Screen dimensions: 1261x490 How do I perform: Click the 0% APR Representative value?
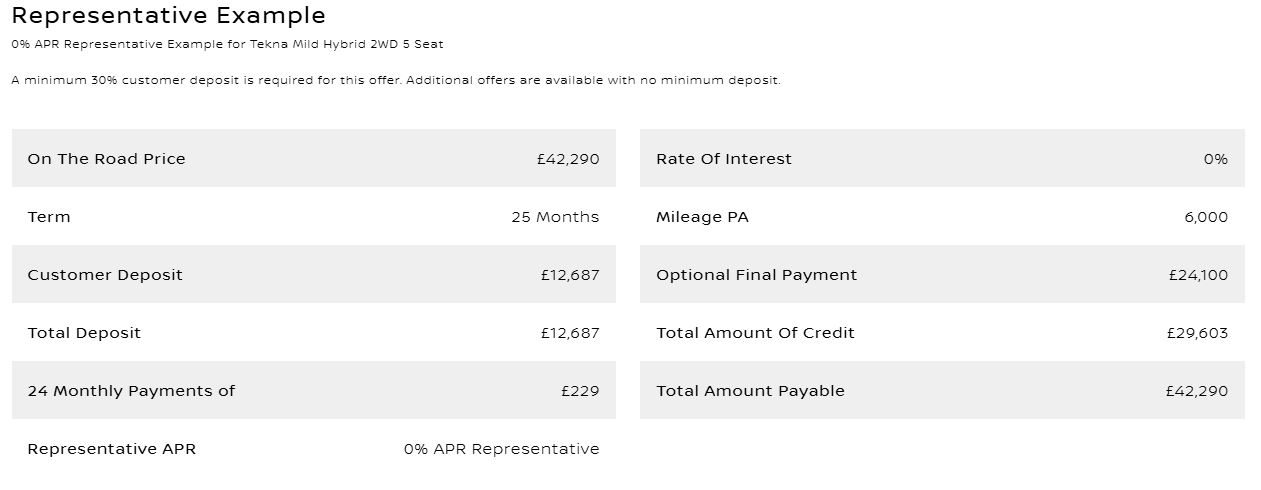click(501, 449)
